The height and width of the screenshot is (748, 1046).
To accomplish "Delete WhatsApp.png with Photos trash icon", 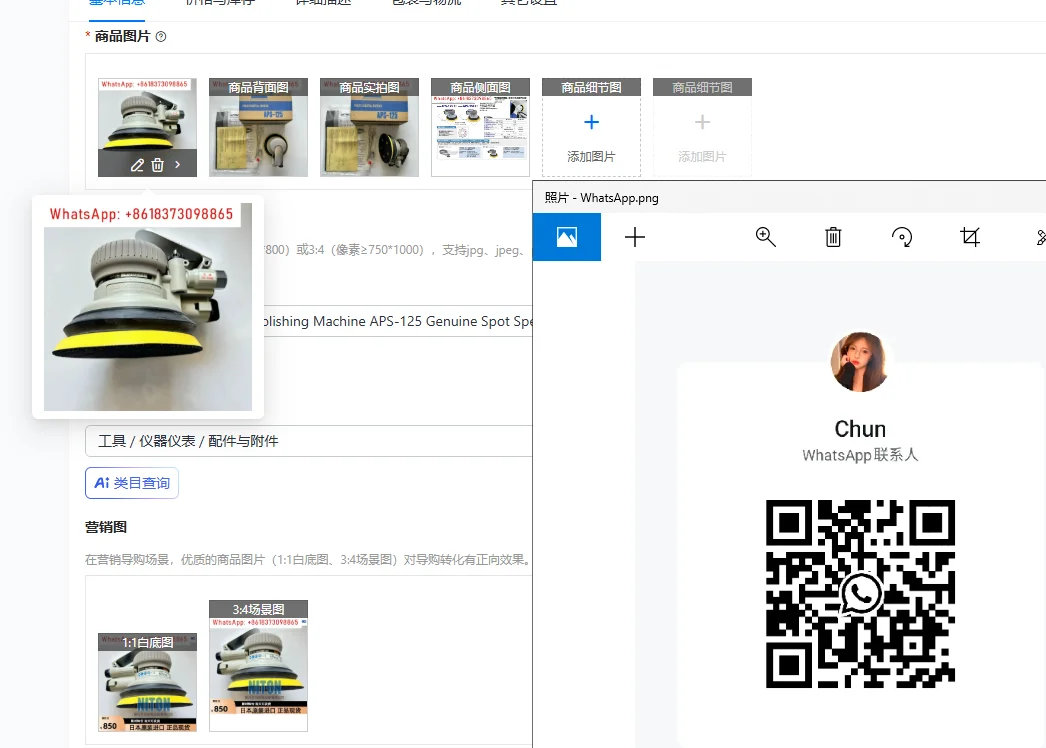I will coord(833,237).
